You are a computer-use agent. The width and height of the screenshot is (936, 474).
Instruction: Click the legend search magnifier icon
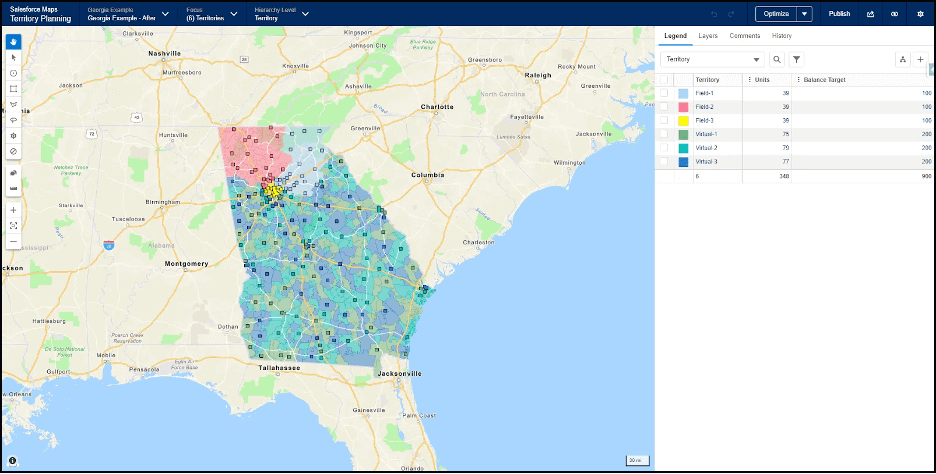[x=777, y=60]
